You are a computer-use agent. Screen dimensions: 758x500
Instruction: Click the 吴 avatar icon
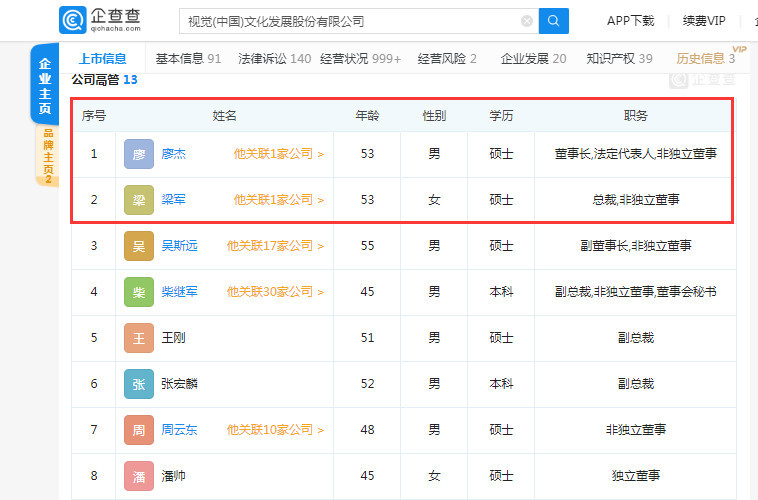[139, 246]
